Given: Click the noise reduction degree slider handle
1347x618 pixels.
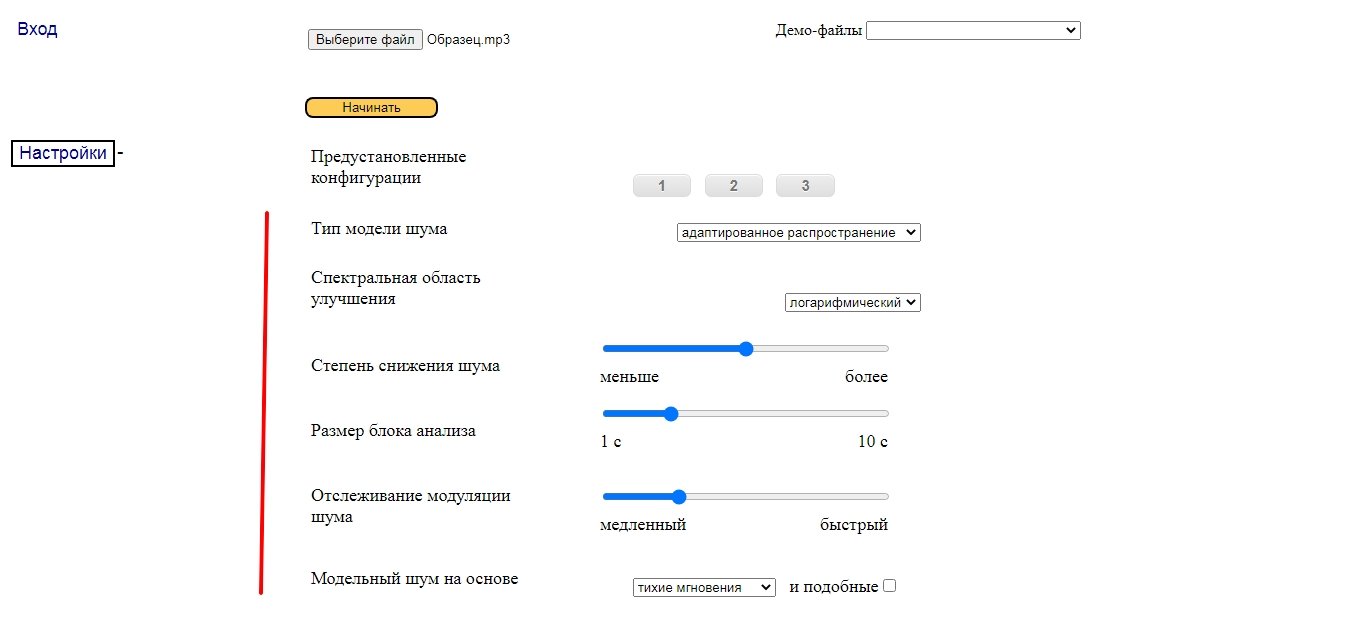Looking at the screenshot, I should [x=745, y=349].
